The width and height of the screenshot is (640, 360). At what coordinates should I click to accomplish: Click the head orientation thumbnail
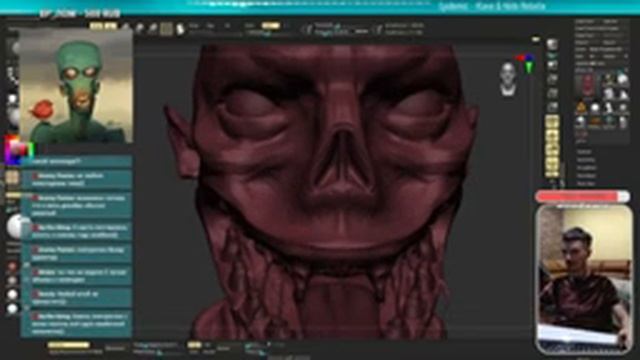coord(508,79)
